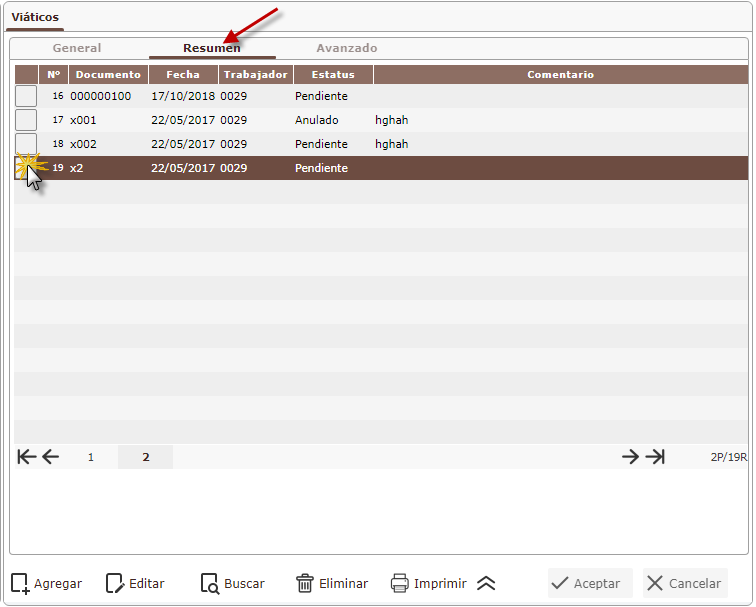Click hghah comment in row 18
The width and height of the screenshot is (756, 607).
point(392,144)
